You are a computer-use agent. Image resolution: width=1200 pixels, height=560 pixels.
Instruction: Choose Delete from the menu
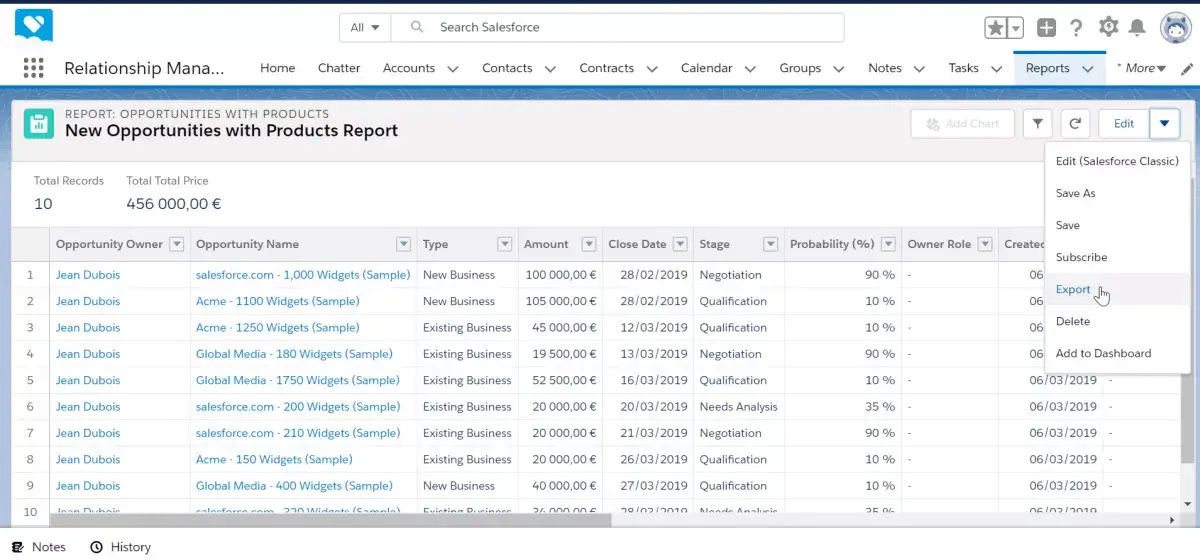point(1117,321)
